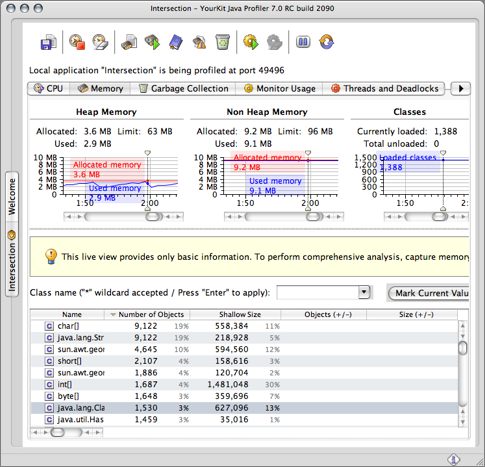Screen dimensions: 485x467
Task: Click the clock with eraser icon
Action: [x=100, y=42]
